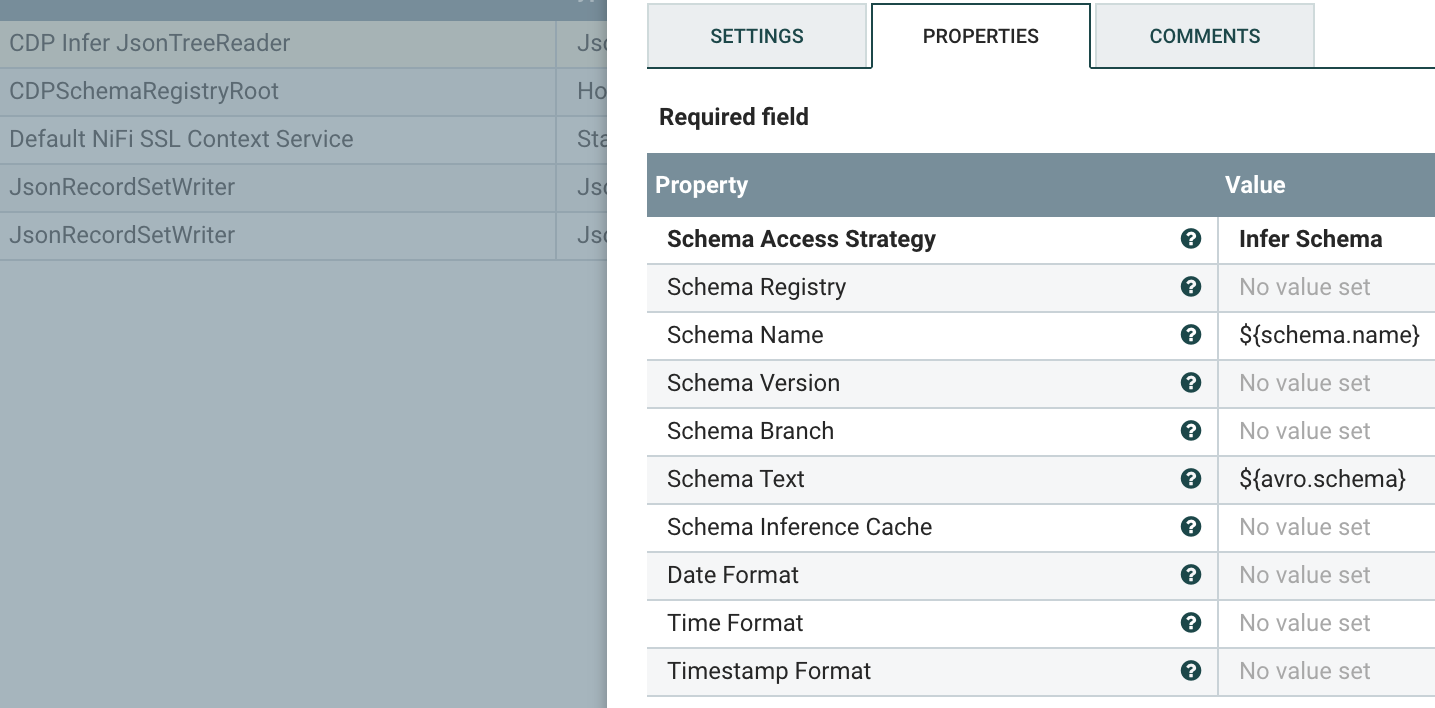Click help icon for Schema Branch
The width and height of the screenshot is (1435, 708).
tap(1190, 431)
